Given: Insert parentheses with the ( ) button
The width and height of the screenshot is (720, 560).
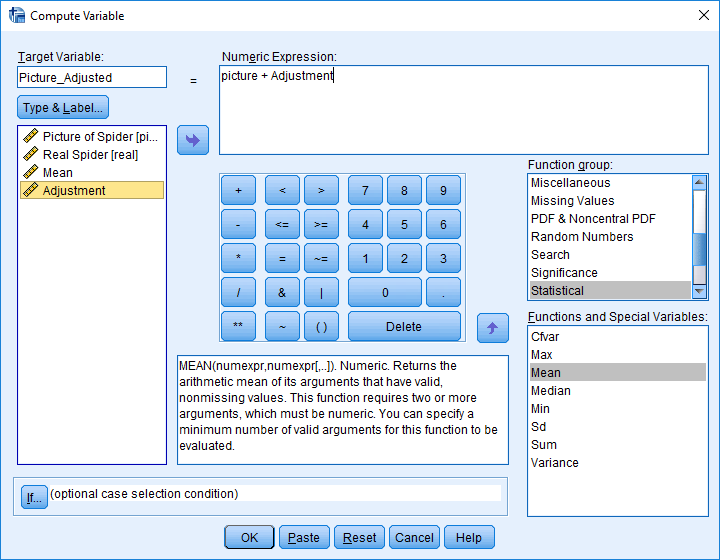Looking at the screenshot, I should 321,327.
